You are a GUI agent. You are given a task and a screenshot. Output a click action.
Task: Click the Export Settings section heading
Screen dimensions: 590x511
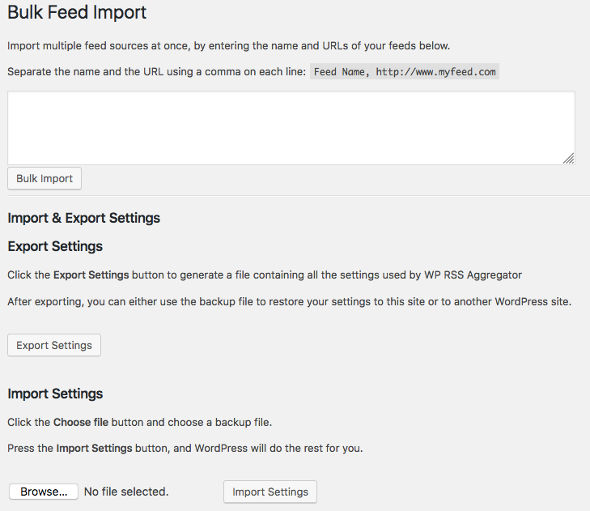click(x=55, y=246)
